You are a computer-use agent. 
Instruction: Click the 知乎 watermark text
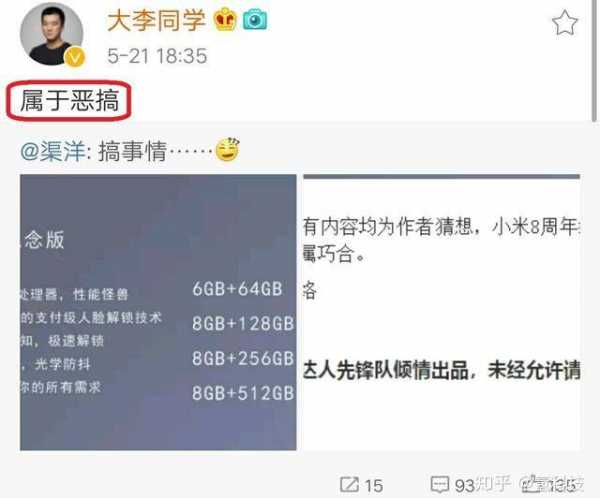pyautogui.click(x=493, y=483)
